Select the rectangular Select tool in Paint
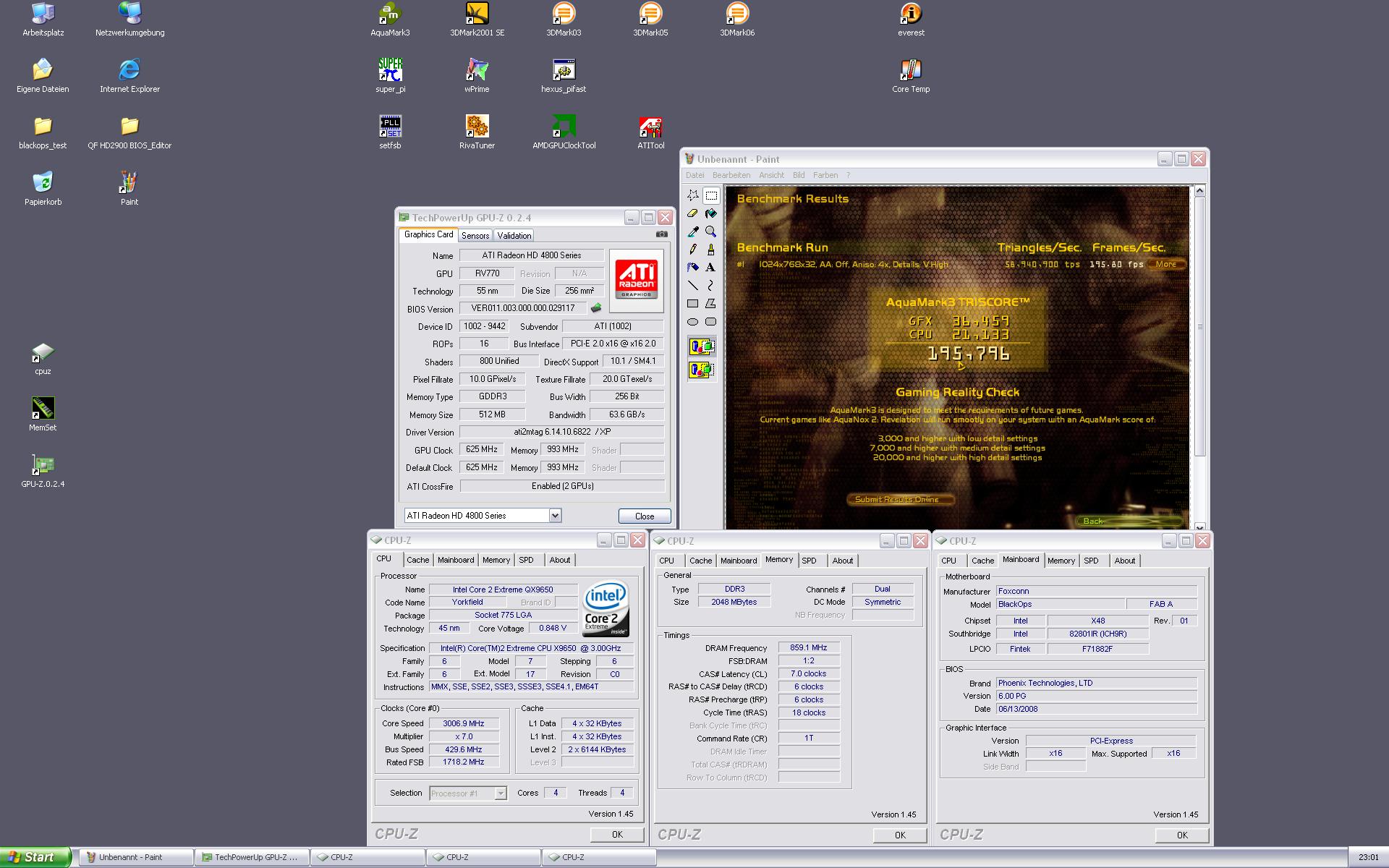1389x868 pixels. [x=711, y=195]
